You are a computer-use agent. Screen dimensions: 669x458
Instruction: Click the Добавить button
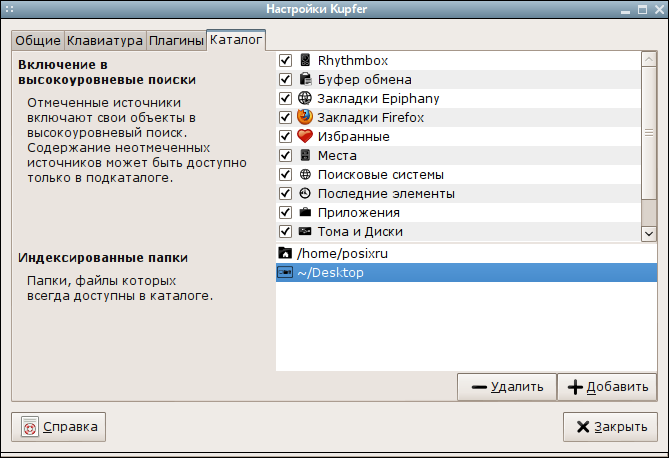(x=607, y=387)
